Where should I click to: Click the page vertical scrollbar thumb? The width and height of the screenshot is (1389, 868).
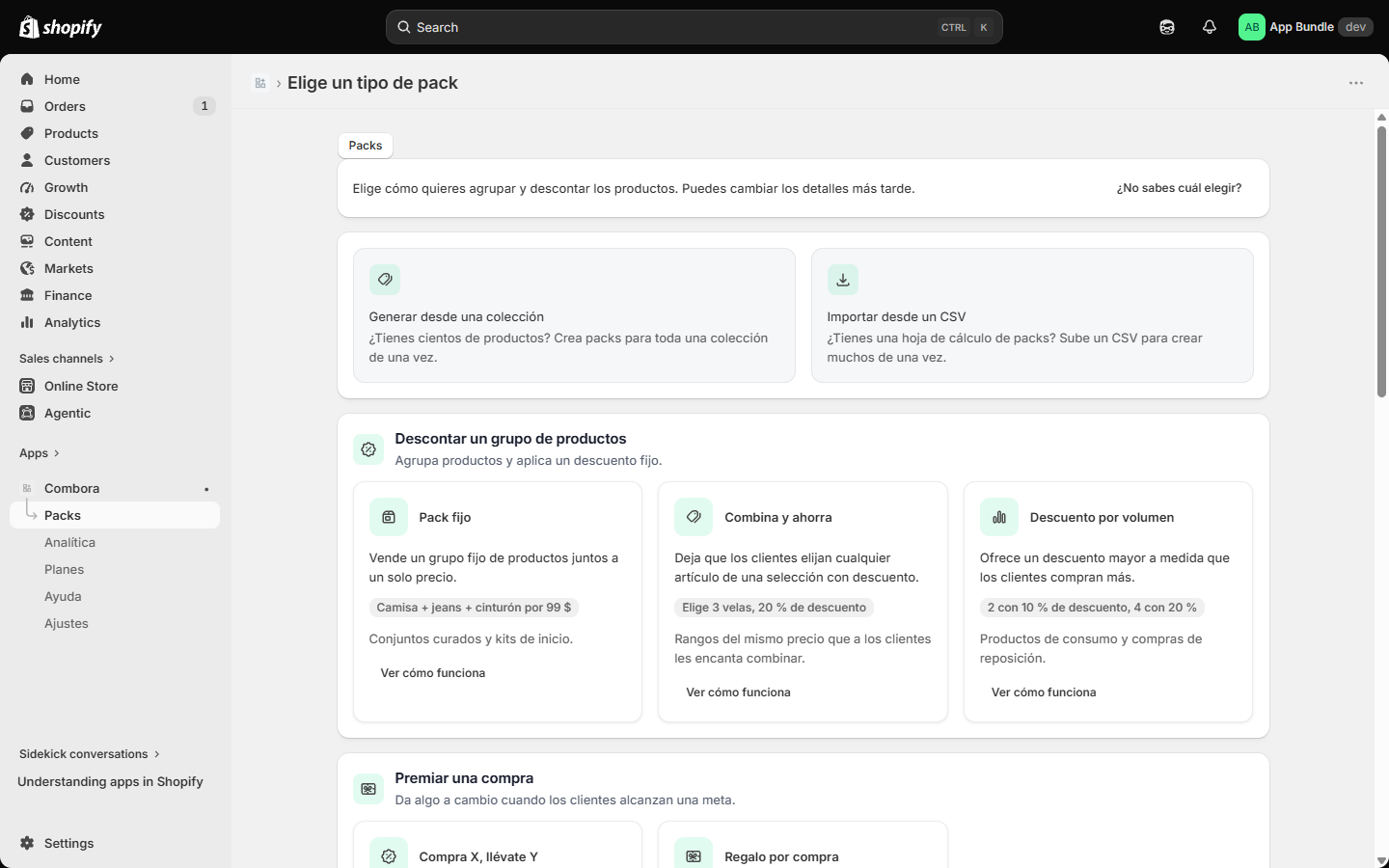(x=1381, y=260)
